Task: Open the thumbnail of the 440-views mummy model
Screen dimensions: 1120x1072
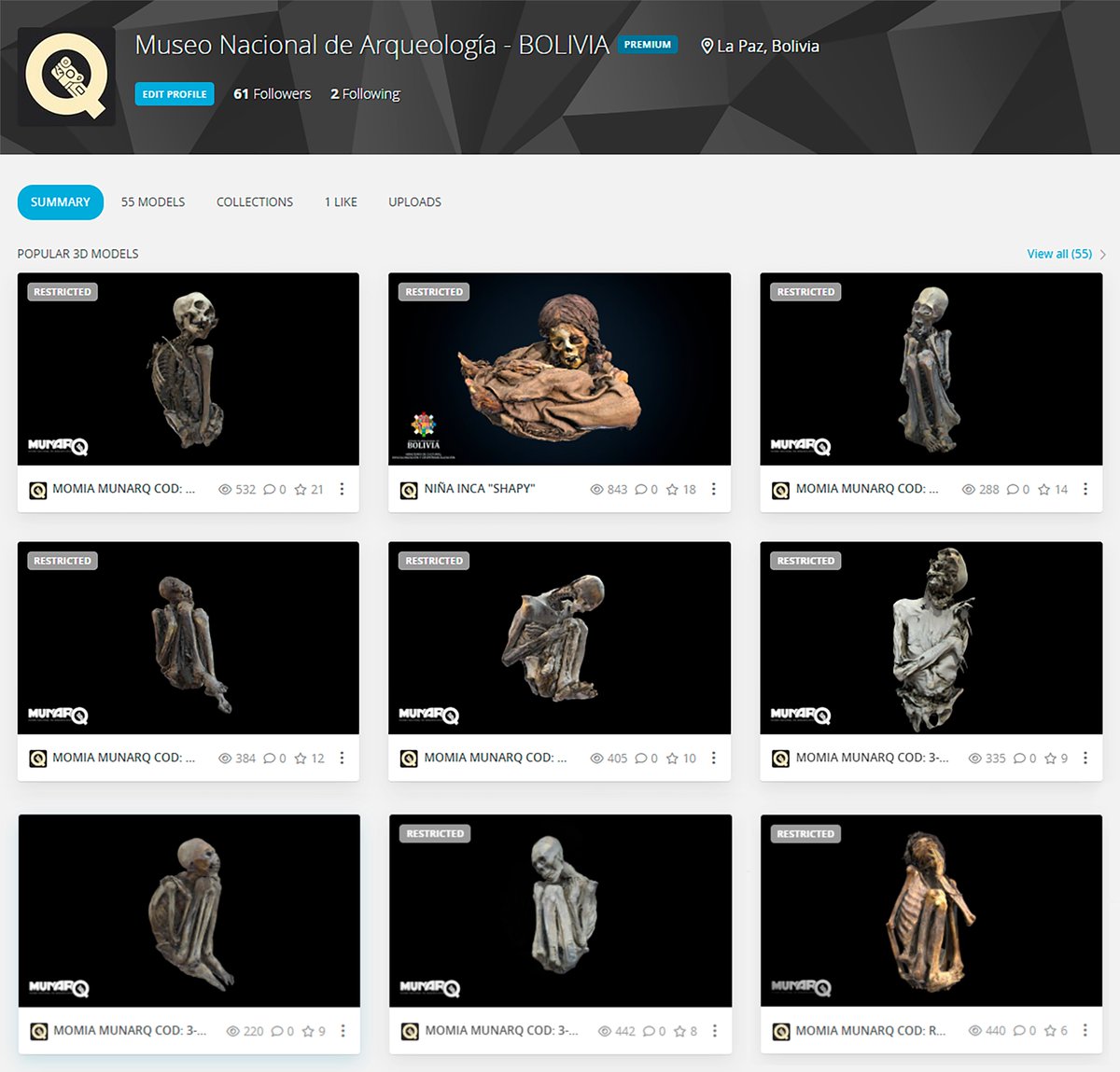Action: pyautogui.click(x=931, y=911)
